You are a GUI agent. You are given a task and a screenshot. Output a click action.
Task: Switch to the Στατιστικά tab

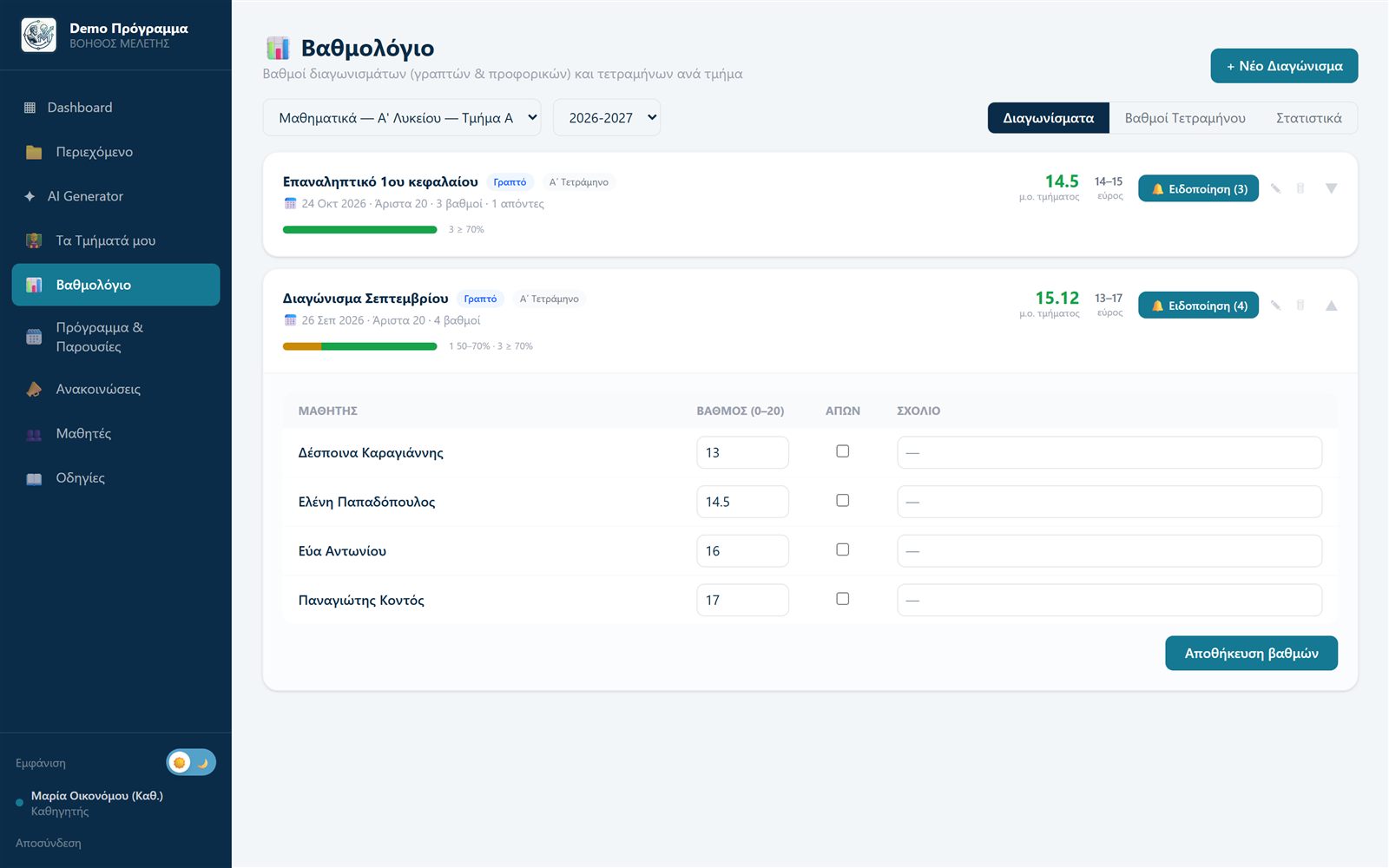click(x=1309, y=118)
